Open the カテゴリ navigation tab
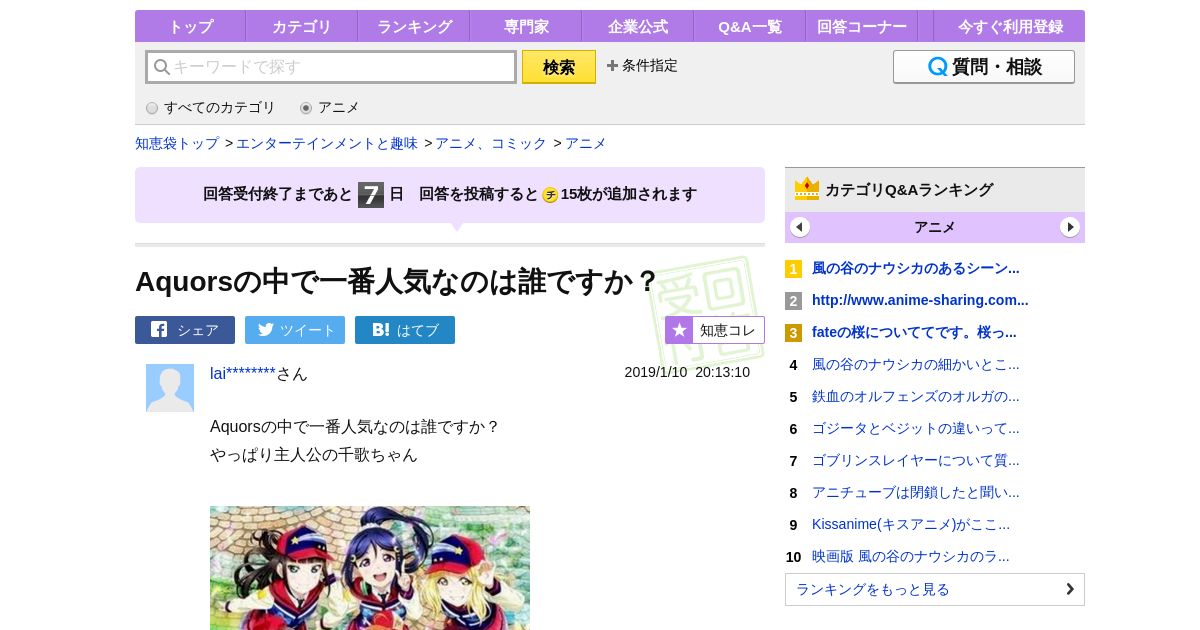Screen dimensions: 1200x630 coord(301,26)
